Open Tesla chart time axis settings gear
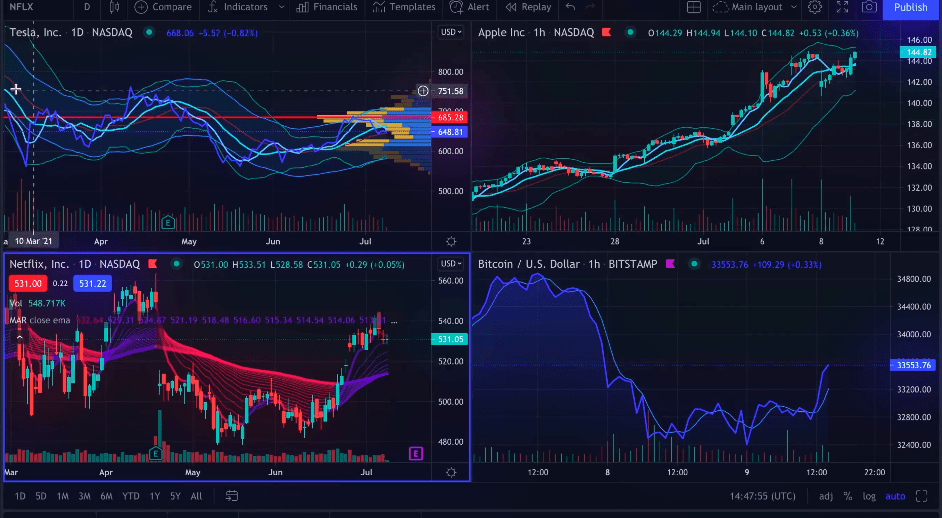 coord(451,242)
